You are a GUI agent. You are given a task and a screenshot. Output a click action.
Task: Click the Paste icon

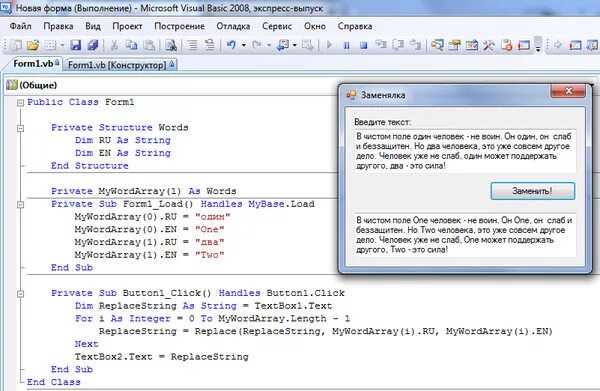149,45
